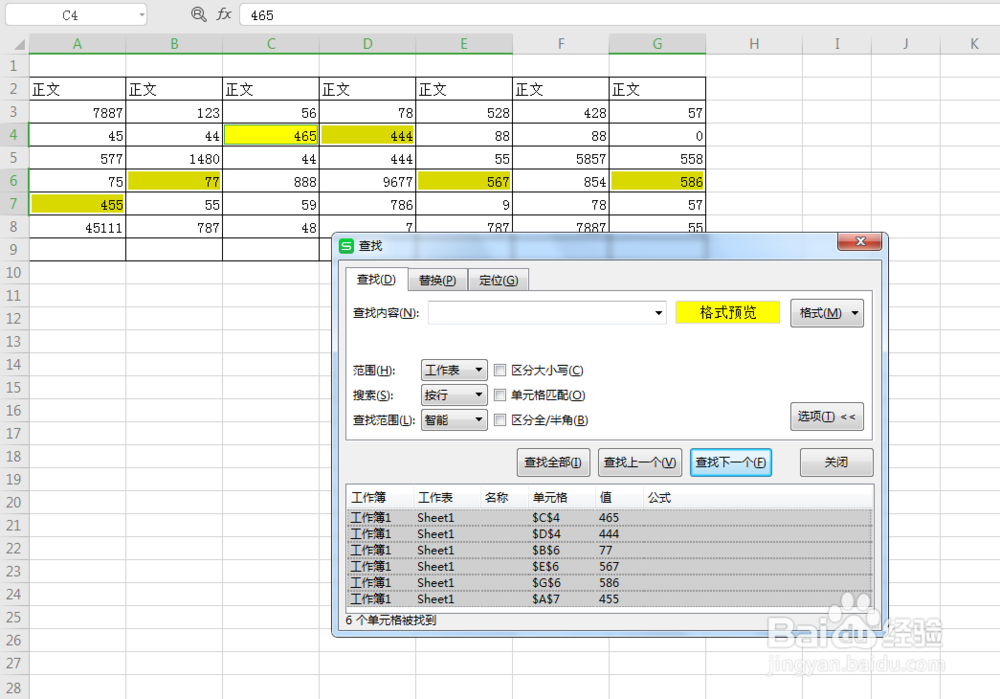The image size is (1000, 699).
Task: Click the cell containing 7887 in column A
Action: coord(77,112)
